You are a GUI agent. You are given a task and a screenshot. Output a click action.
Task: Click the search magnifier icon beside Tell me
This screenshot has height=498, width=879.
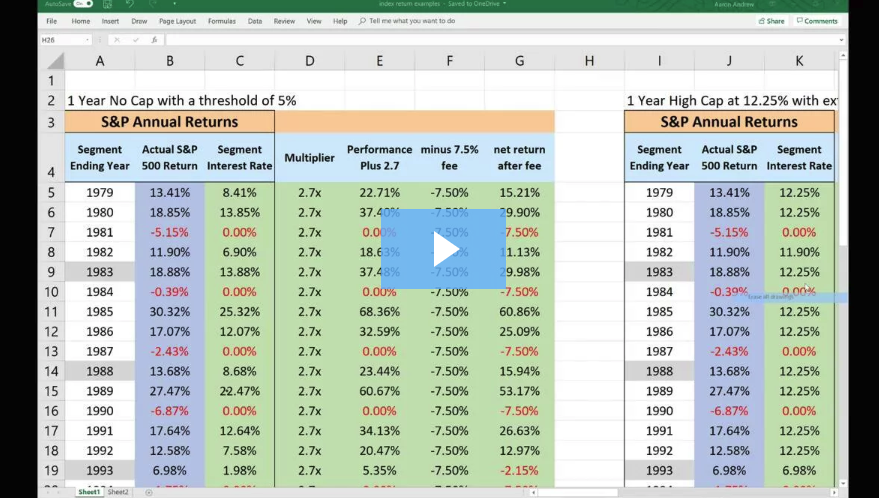click(x=362, y=21)
